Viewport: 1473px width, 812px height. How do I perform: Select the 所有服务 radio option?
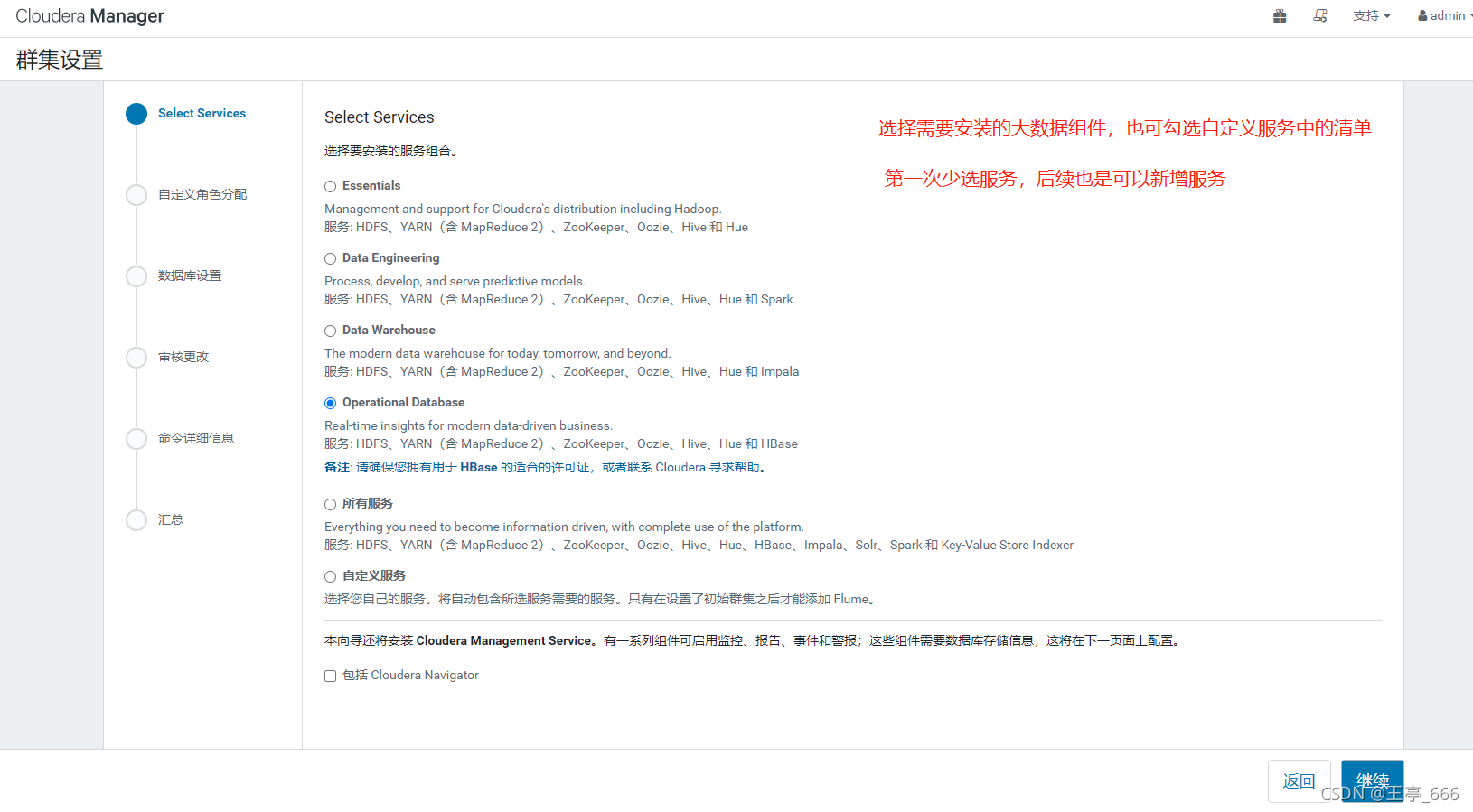tap(331, 504)
